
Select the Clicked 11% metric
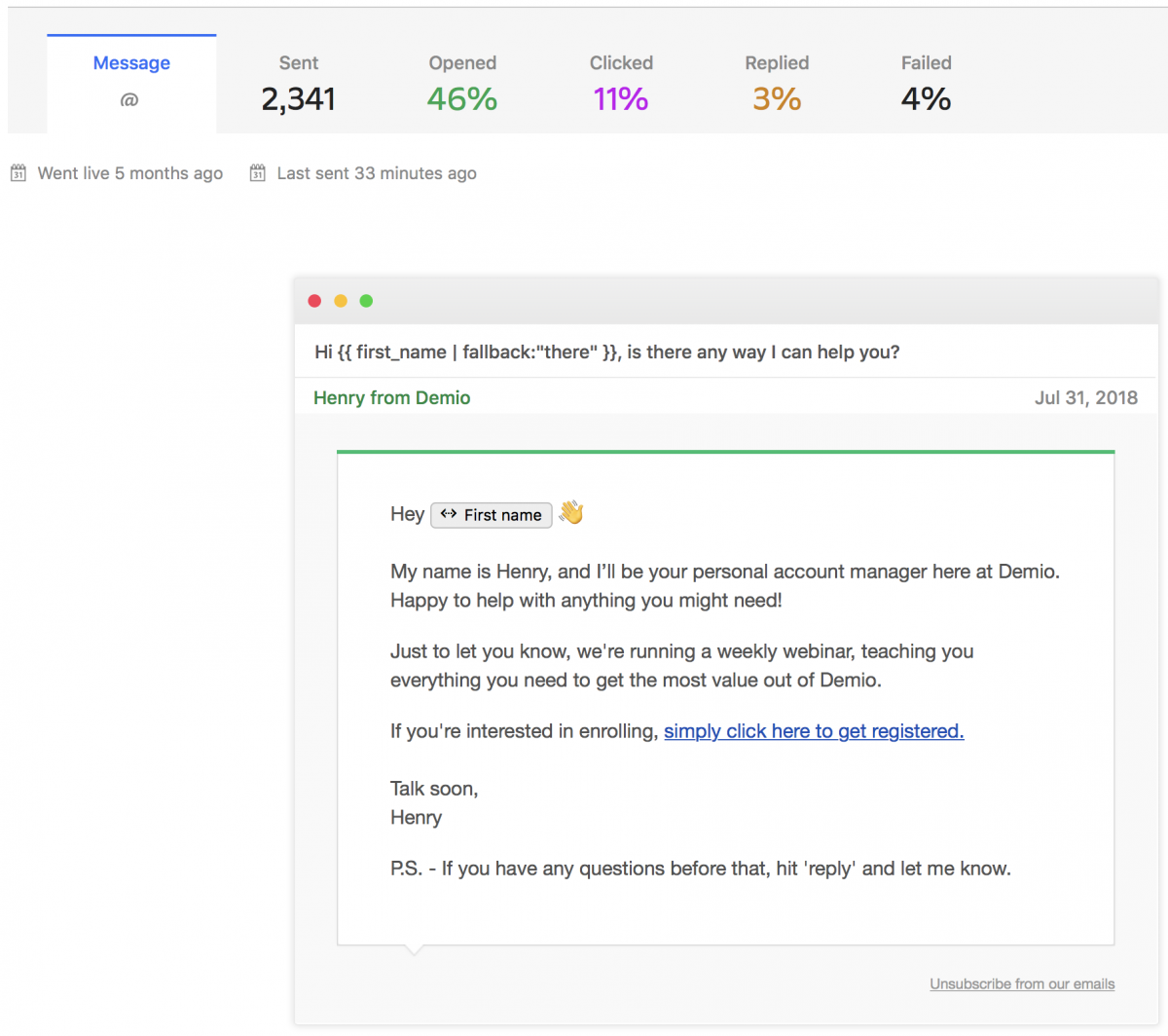tap(620, 83)
